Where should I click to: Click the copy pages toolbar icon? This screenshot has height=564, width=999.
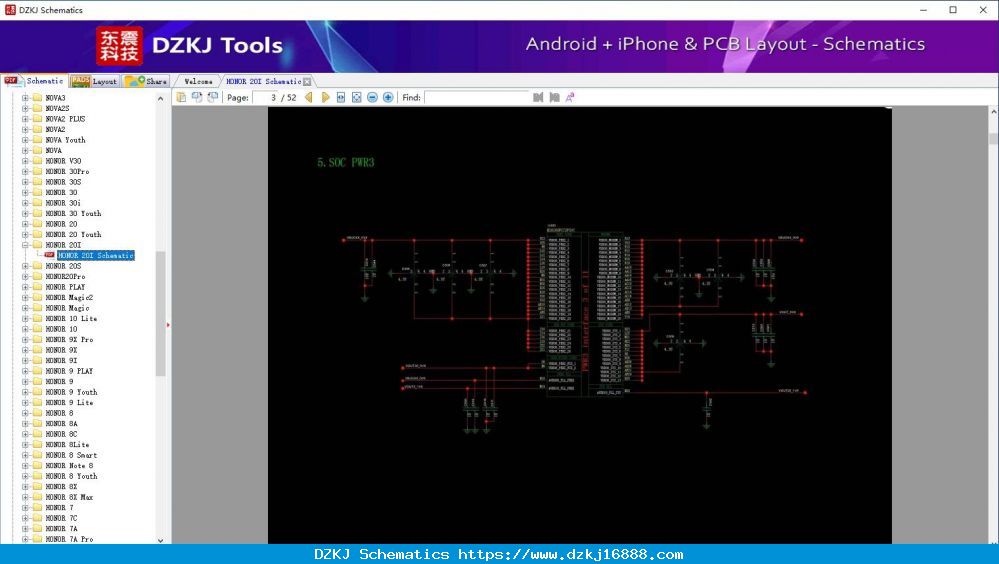point(182,97)
